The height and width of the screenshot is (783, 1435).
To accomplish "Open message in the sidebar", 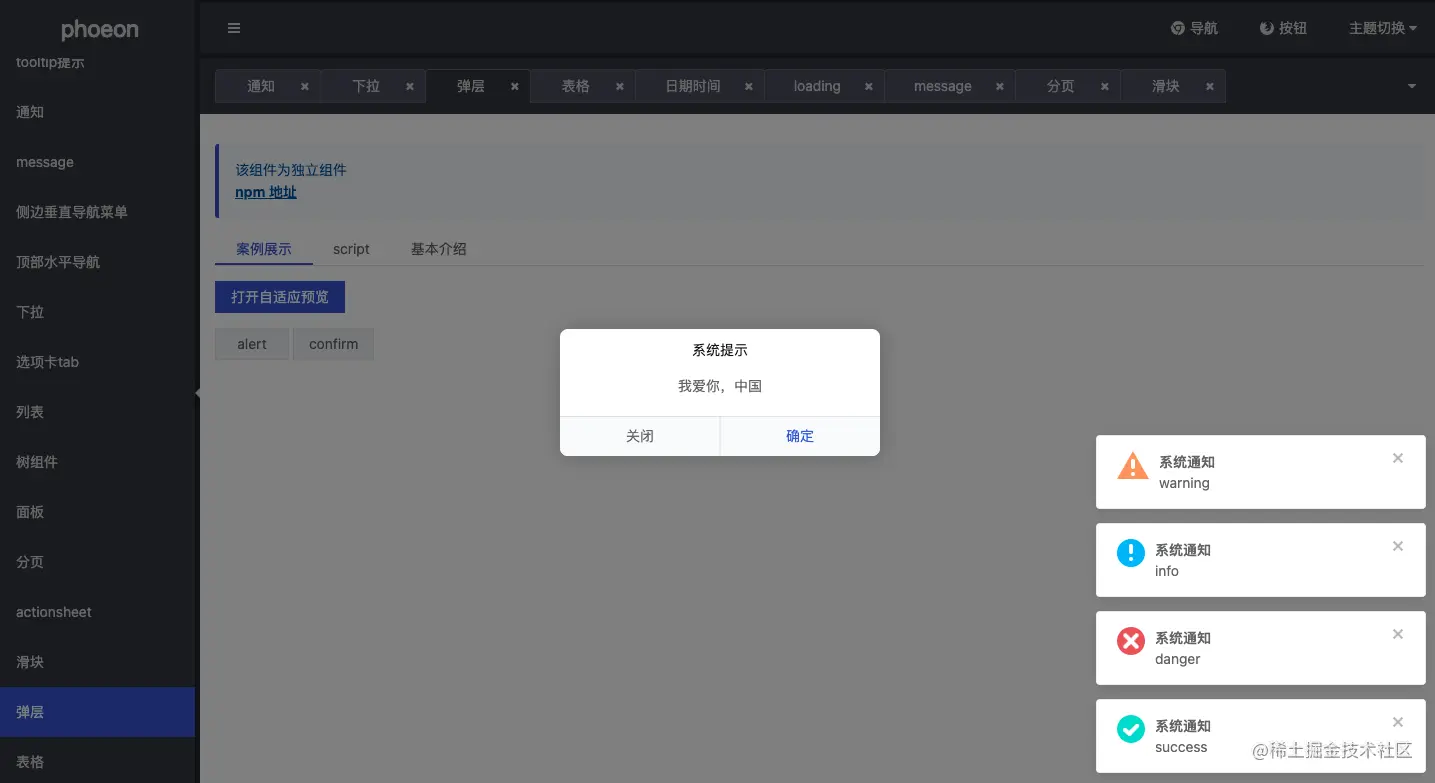I will pyautogui.click(x=97, y=162).
